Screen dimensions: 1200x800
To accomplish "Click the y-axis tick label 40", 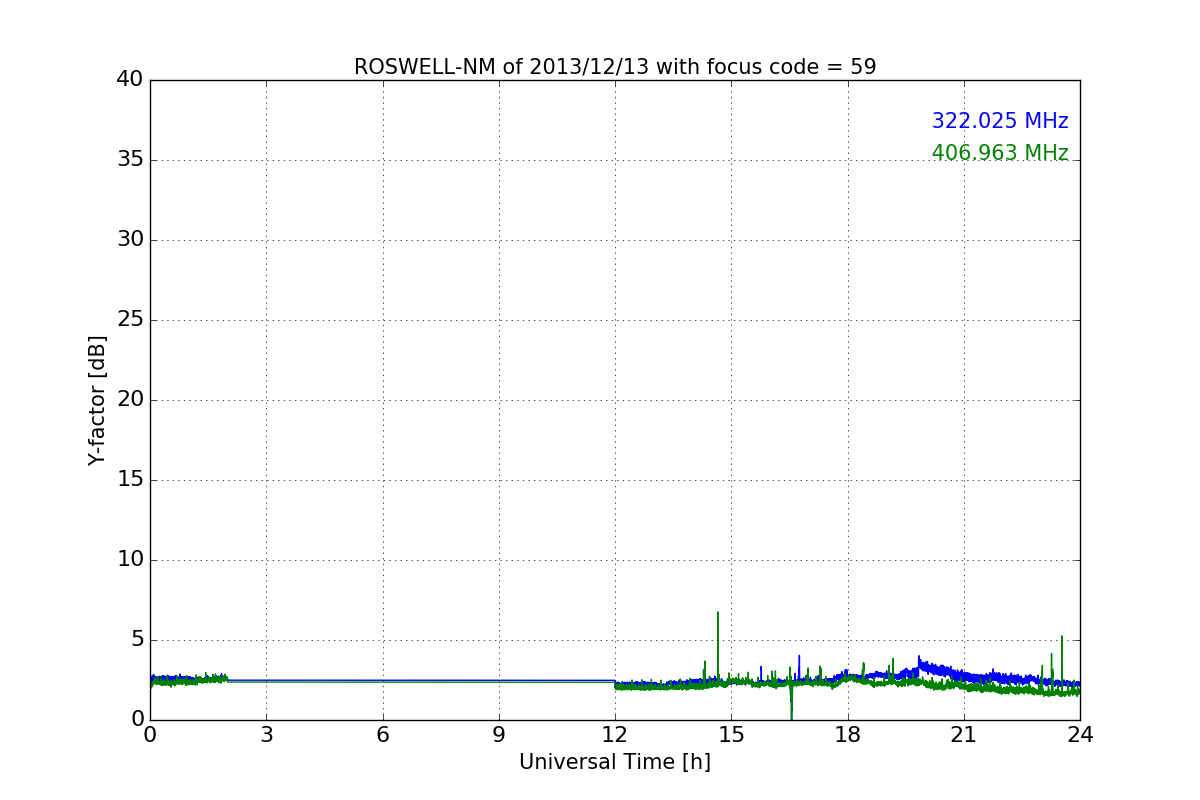I will pyautogui.click(x=130, y=80).
